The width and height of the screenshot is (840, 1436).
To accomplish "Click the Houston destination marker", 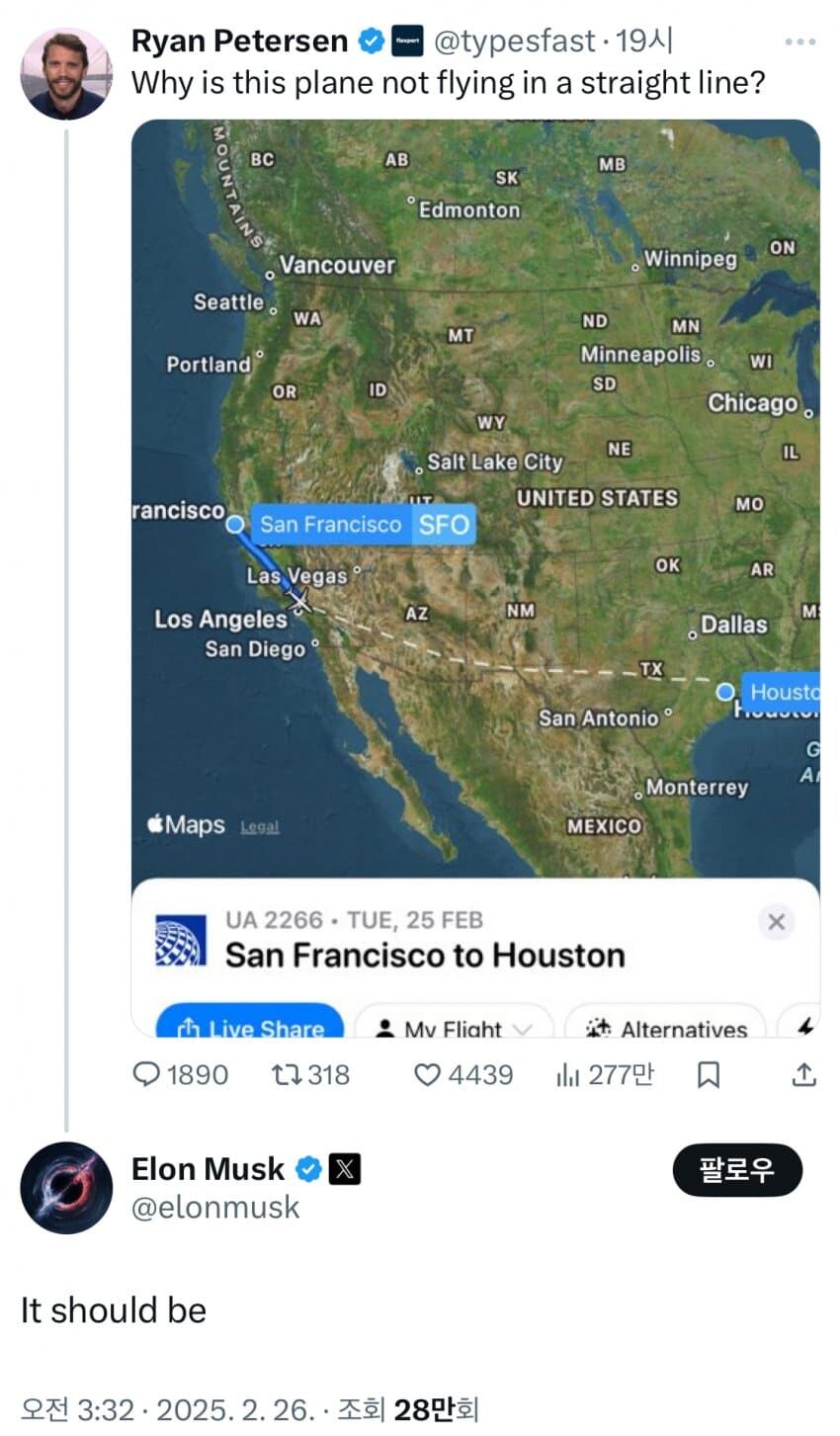I will point(727,691).
